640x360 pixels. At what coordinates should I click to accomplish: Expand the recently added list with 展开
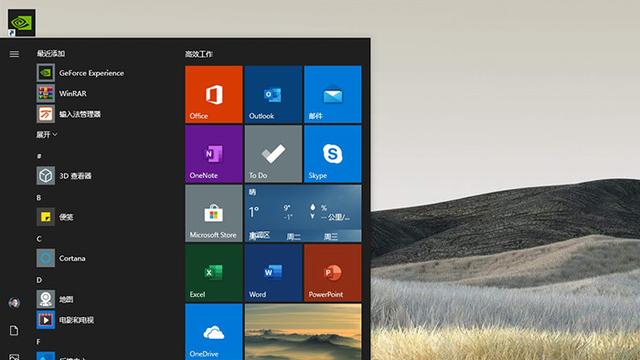47,134
